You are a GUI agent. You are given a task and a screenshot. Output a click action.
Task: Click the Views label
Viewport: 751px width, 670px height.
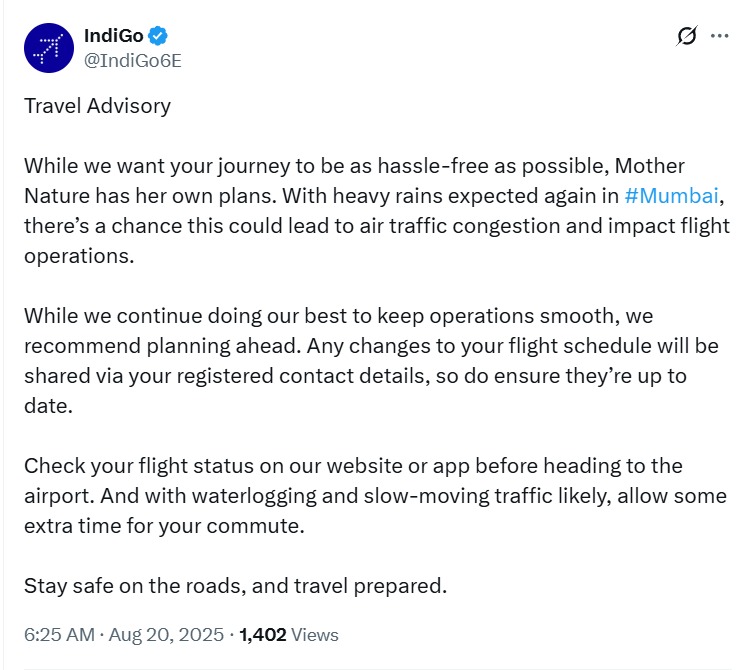coord(315,634)
